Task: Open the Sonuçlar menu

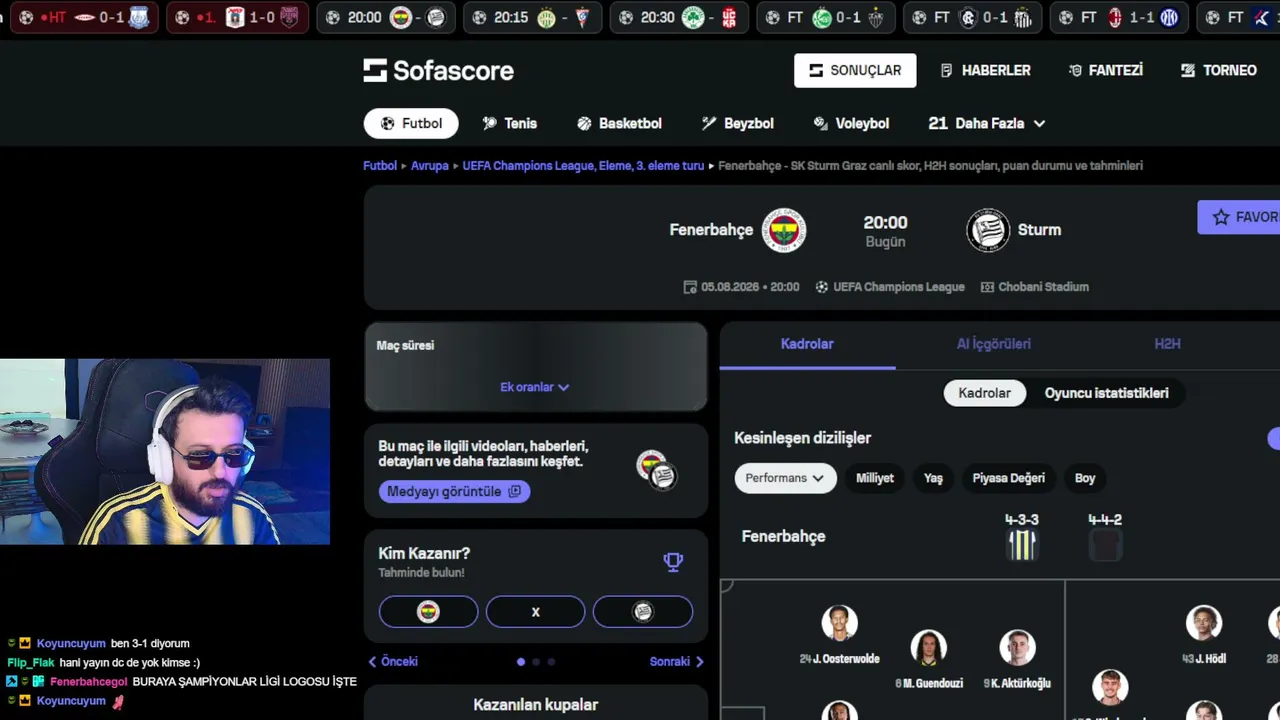Action: (855, 70)
